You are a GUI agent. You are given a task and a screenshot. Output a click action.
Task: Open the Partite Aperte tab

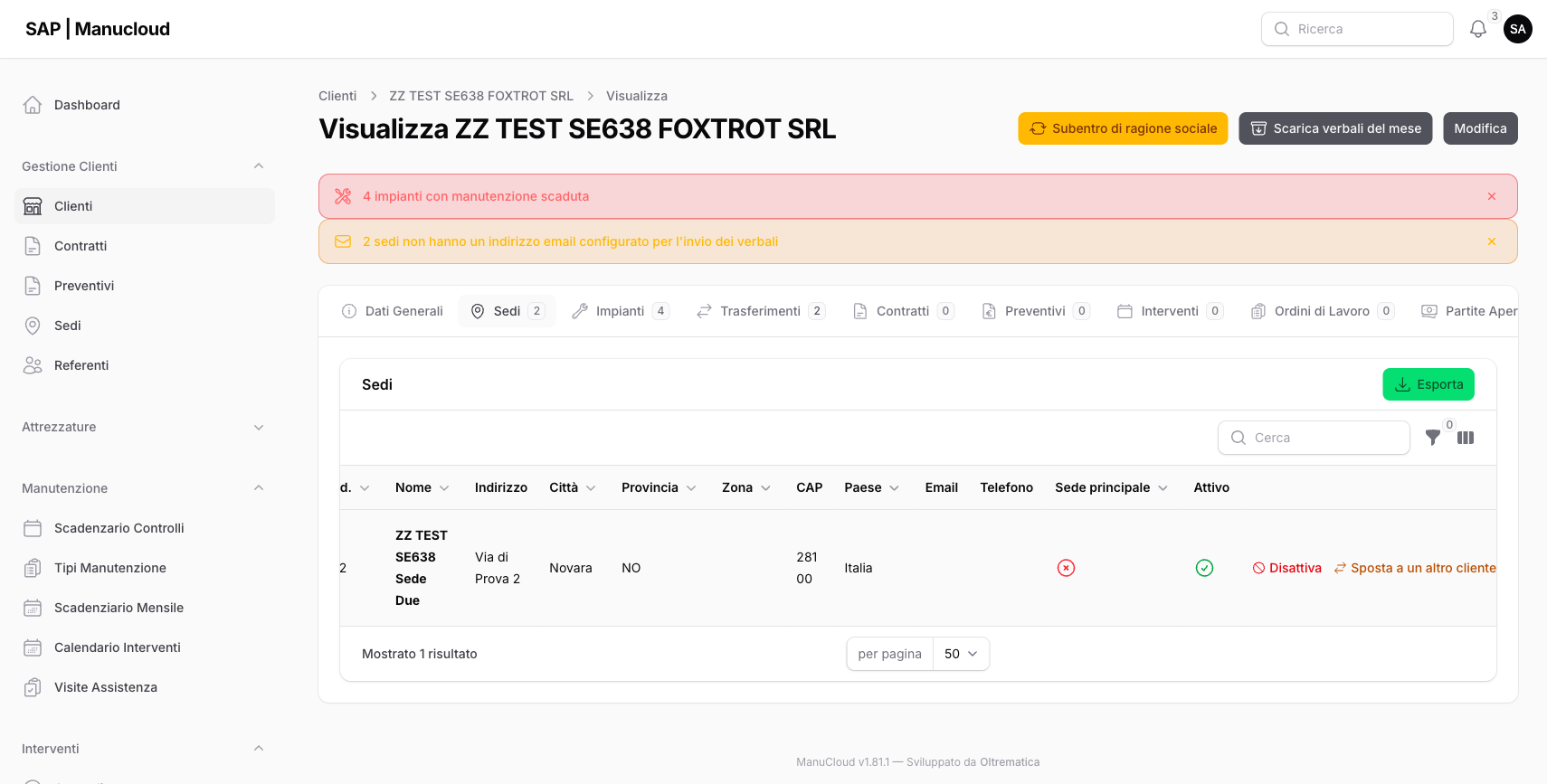[1469, 311]
